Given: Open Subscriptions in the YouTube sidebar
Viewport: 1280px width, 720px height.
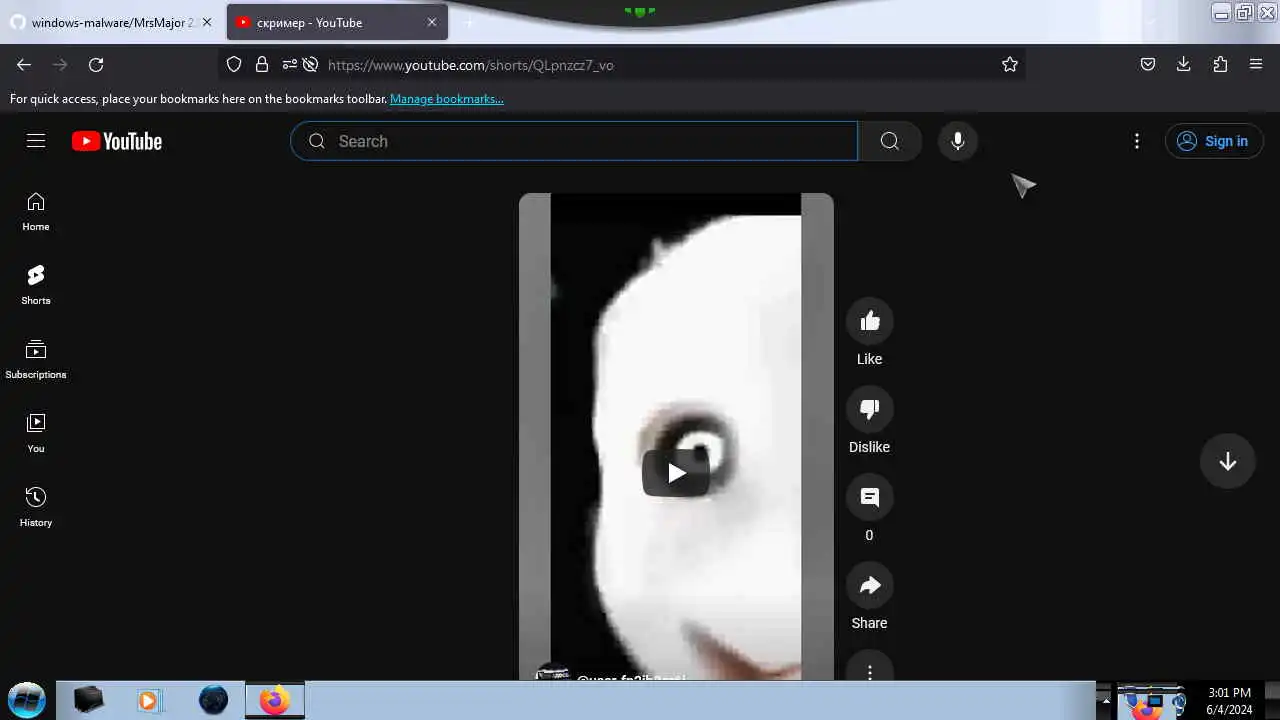Looking at the screenshot, I should [x=36, y=360].
